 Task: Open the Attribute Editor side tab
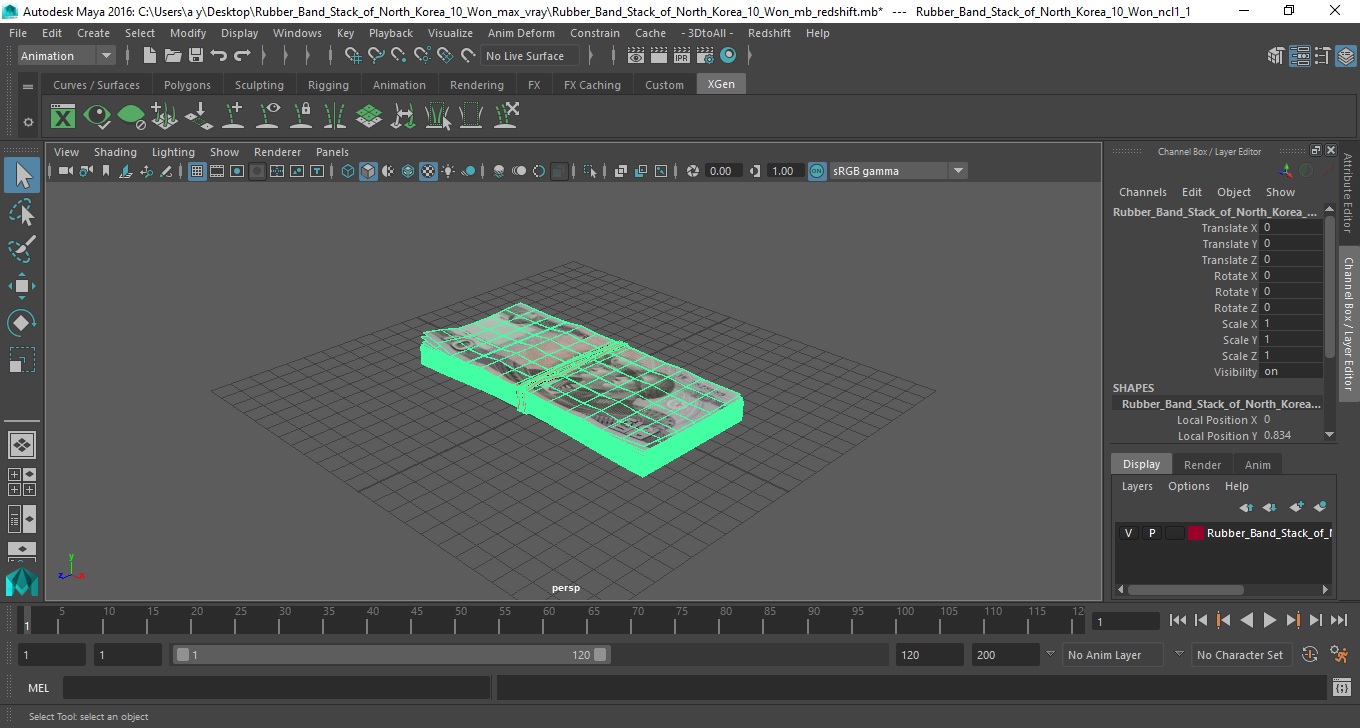1348,193
